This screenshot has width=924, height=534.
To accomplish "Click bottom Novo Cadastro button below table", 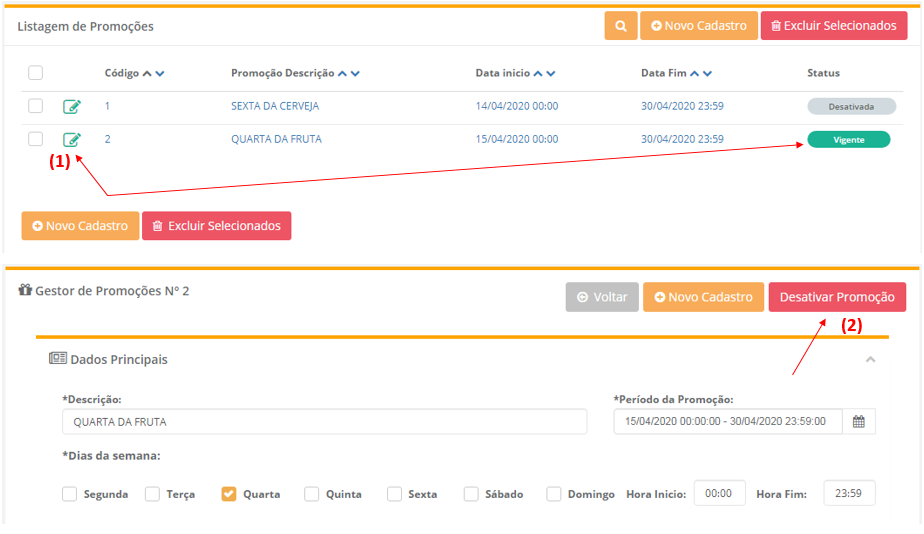I will [80, 226].
